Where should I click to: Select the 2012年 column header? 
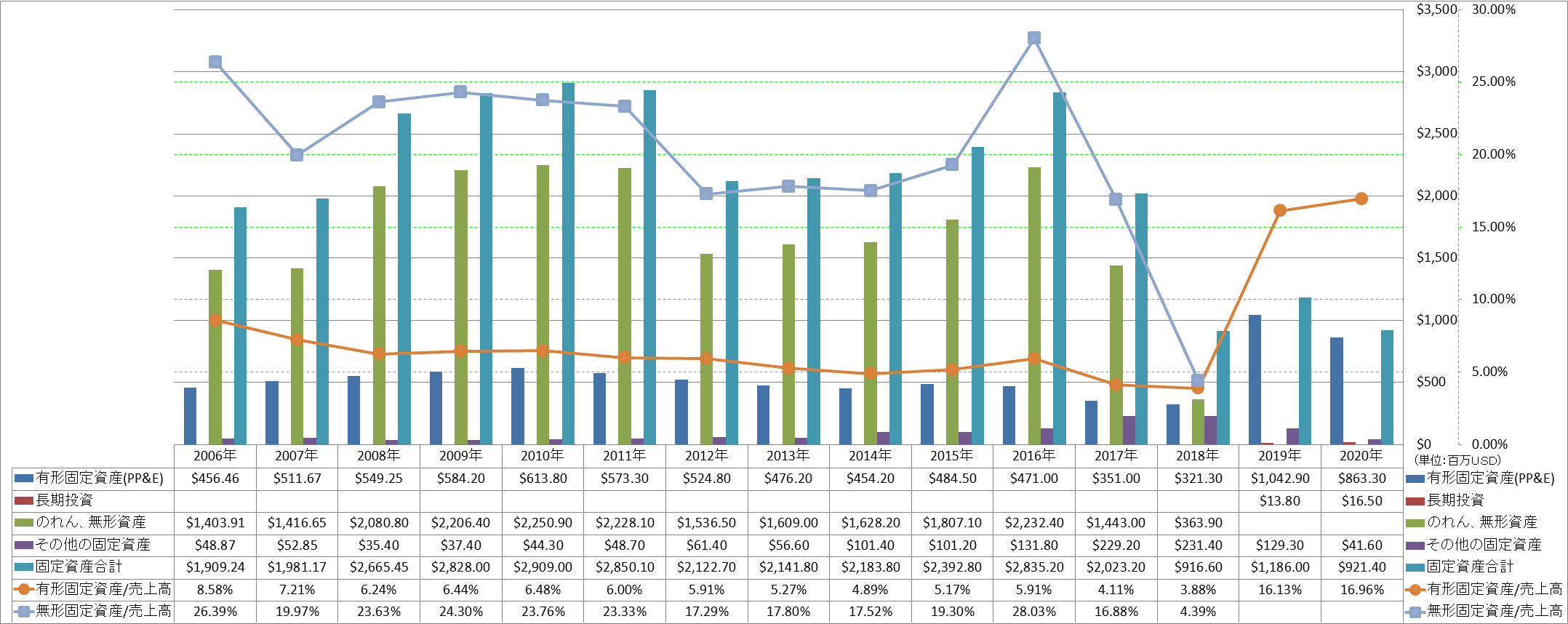(706, 456)
